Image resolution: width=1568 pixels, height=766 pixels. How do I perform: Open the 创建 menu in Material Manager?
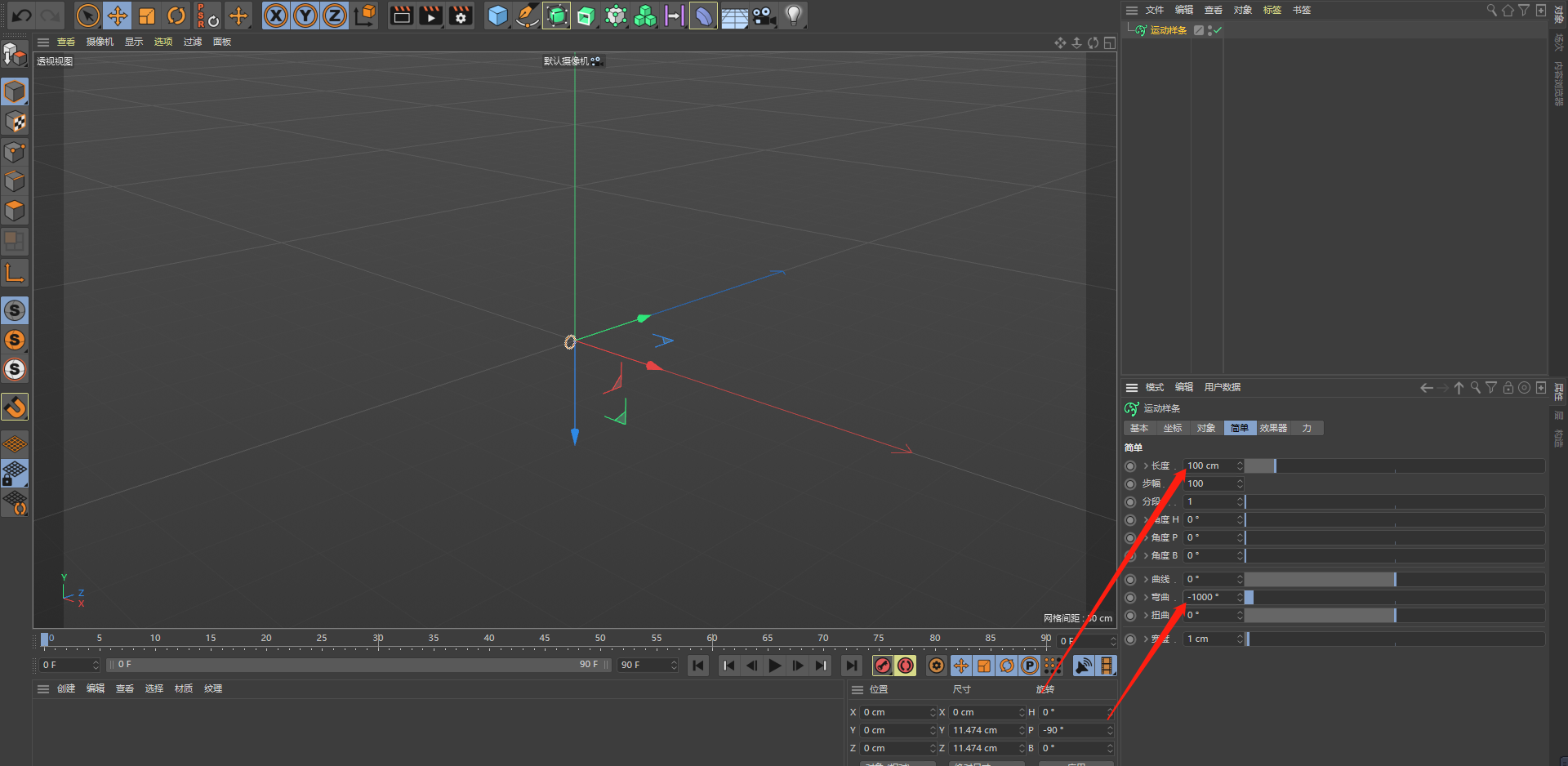point(66,689)
